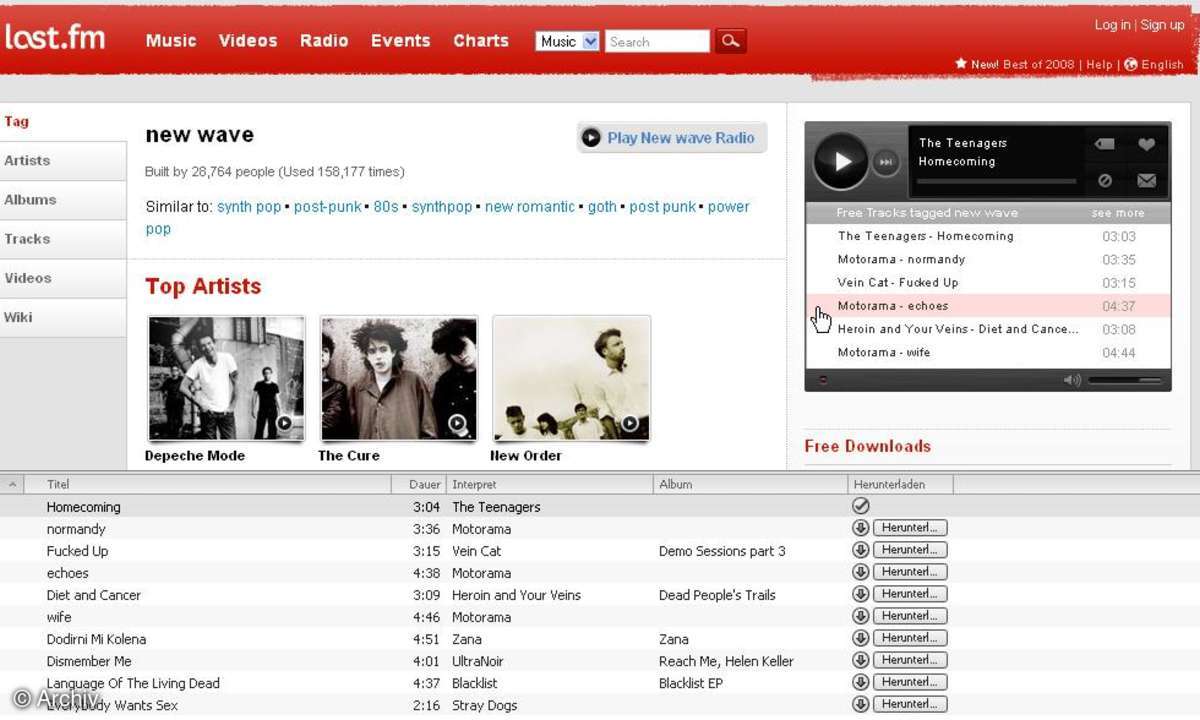
Task: Click the search input field
Action: (657, 41)
